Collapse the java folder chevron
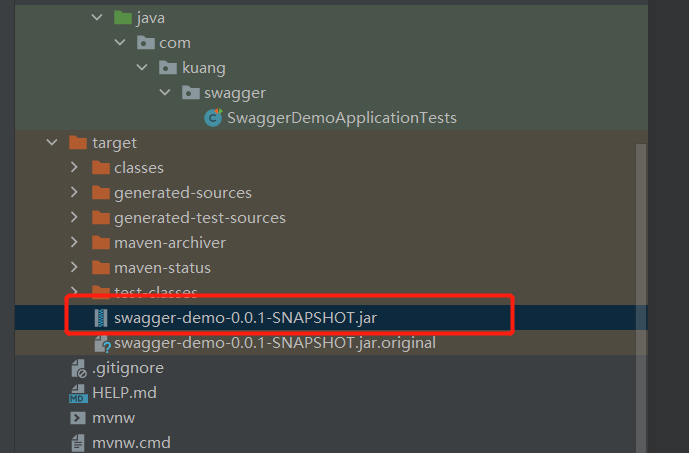This screenshot has height=453, width=689. (x=97, y=18)
